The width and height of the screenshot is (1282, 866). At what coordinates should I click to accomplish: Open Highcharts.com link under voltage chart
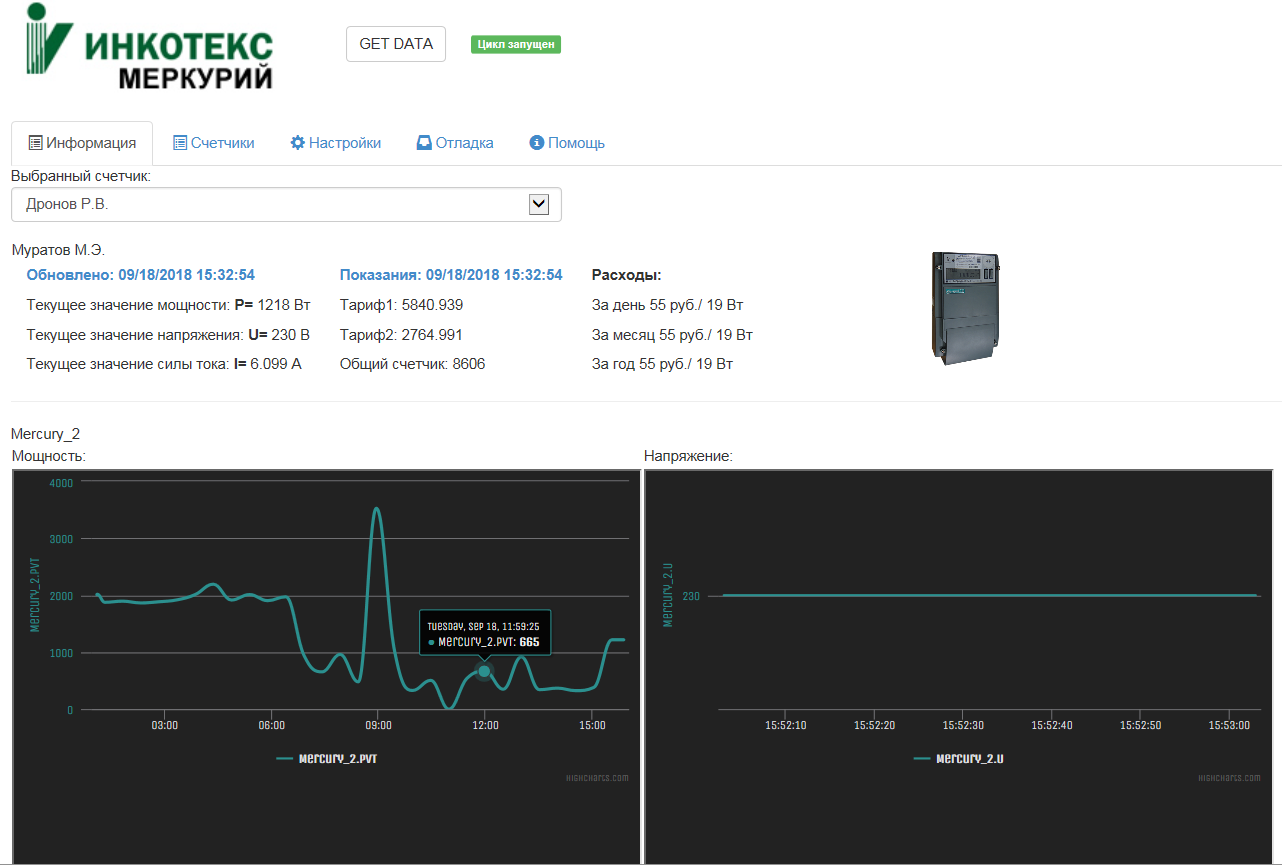click(1231, 778)
